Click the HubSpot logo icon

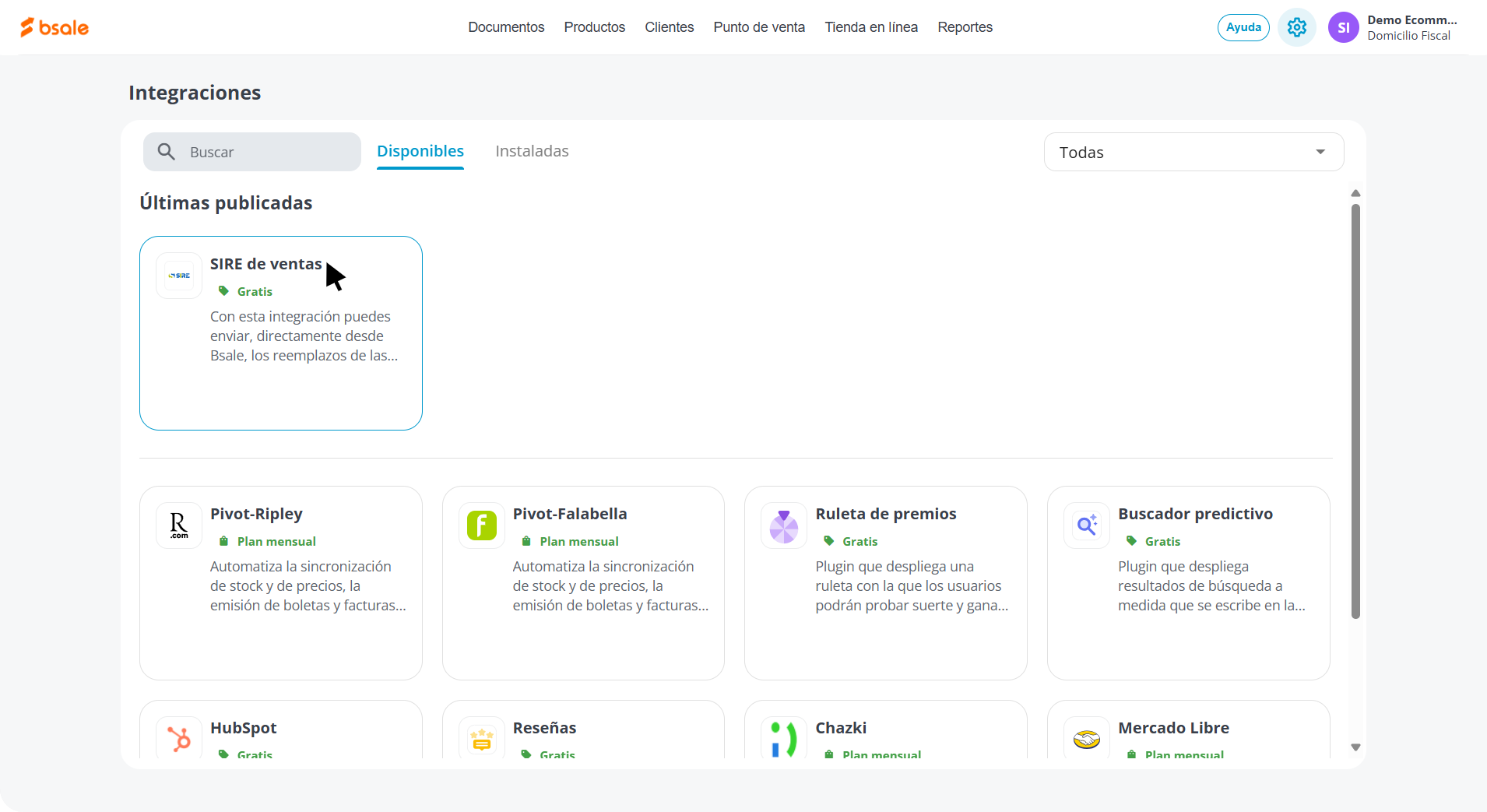tap(179, 738)
